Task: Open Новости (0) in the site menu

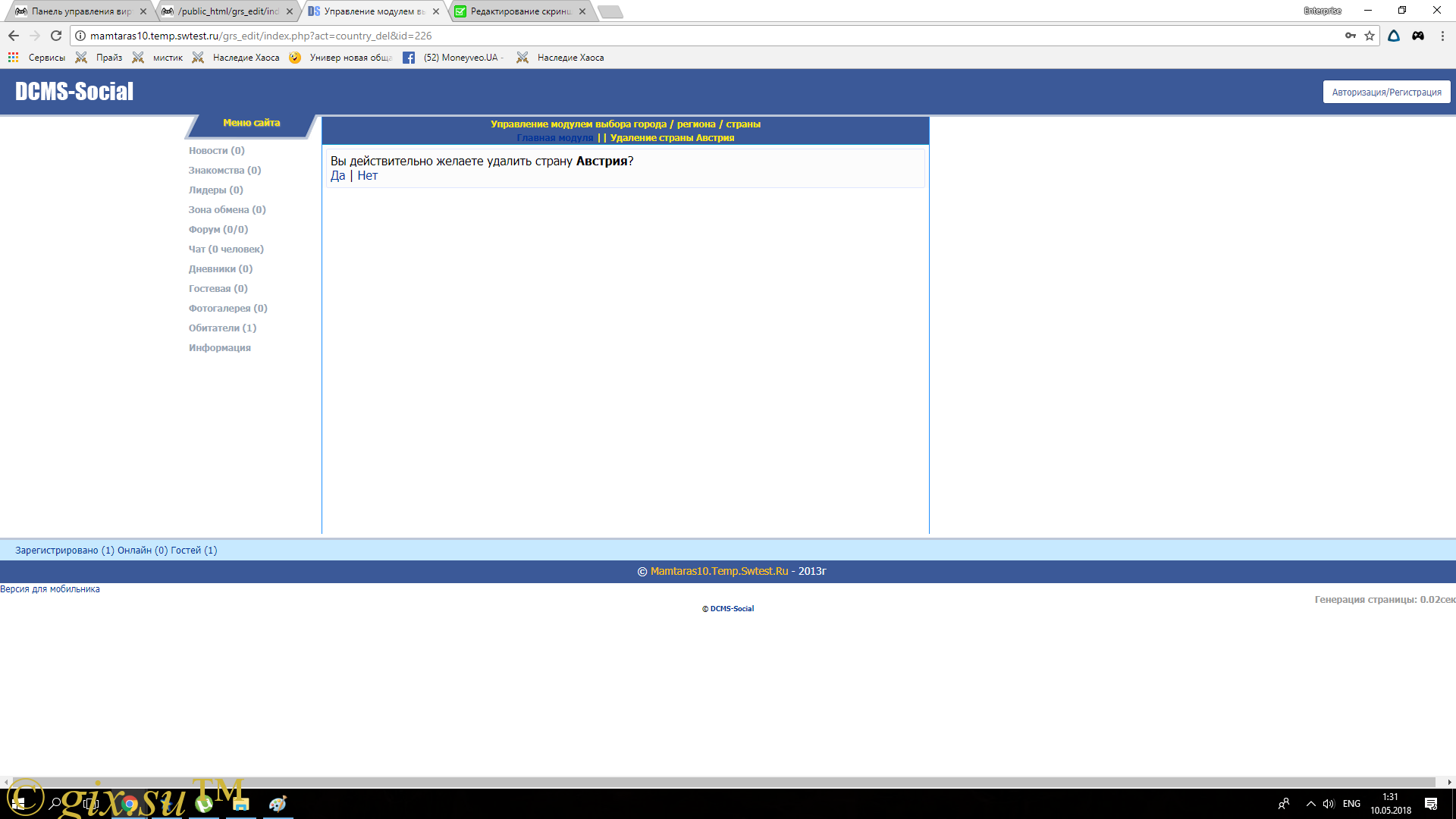Action: (217, 151)
